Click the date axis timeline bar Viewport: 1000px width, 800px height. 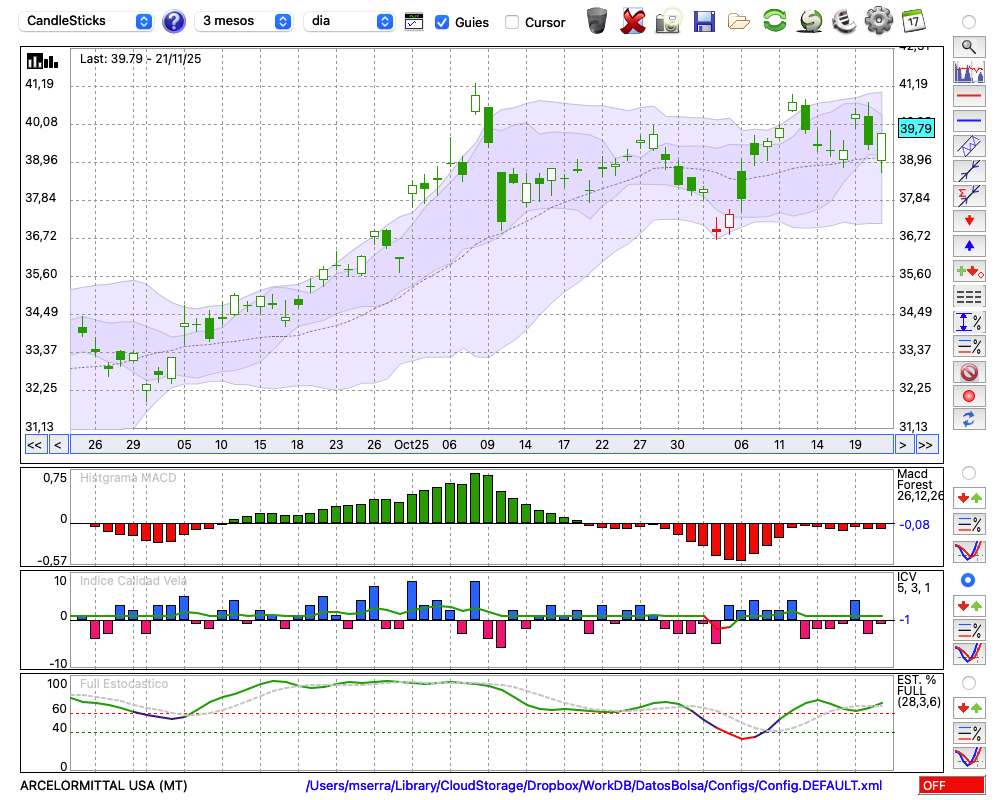(x=482, y=445)
